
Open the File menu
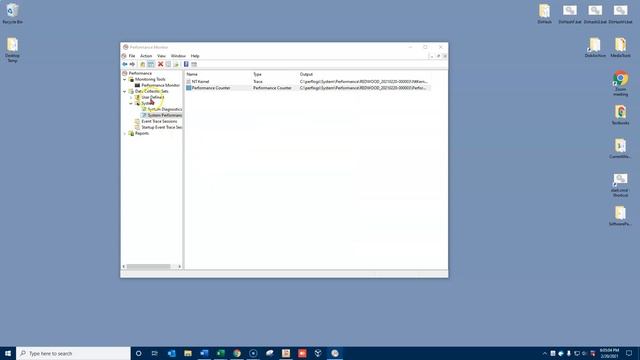tap(132, 56)
